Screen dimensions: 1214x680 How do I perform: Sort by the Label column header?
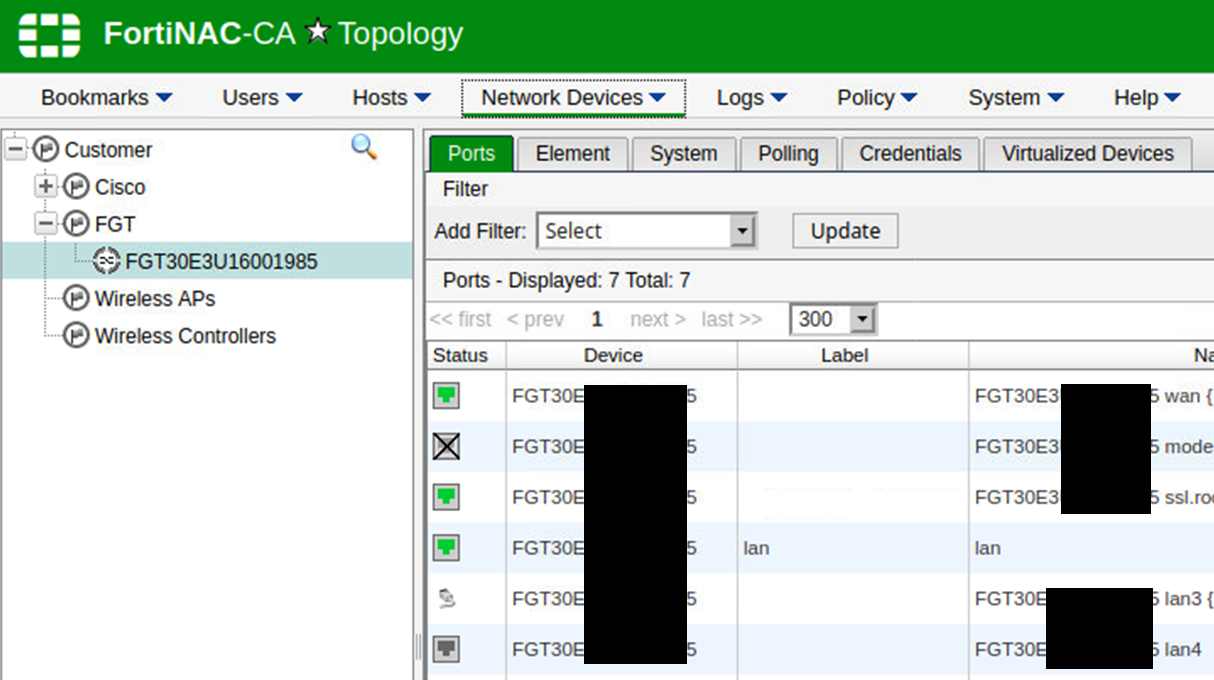pyautogui.click(x=844, y=355)
